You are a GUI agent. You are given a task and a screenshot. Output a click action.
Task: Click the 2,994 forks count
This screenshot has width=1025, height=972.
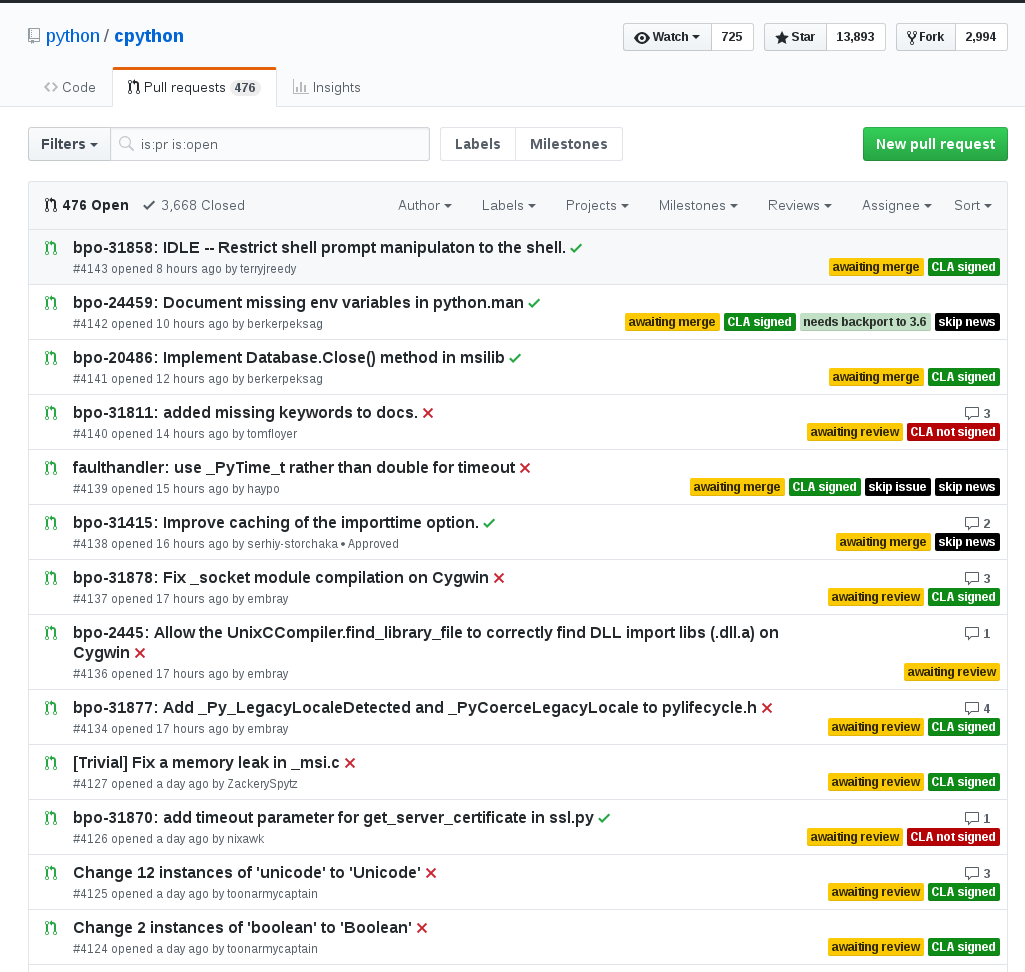[981, 37]
